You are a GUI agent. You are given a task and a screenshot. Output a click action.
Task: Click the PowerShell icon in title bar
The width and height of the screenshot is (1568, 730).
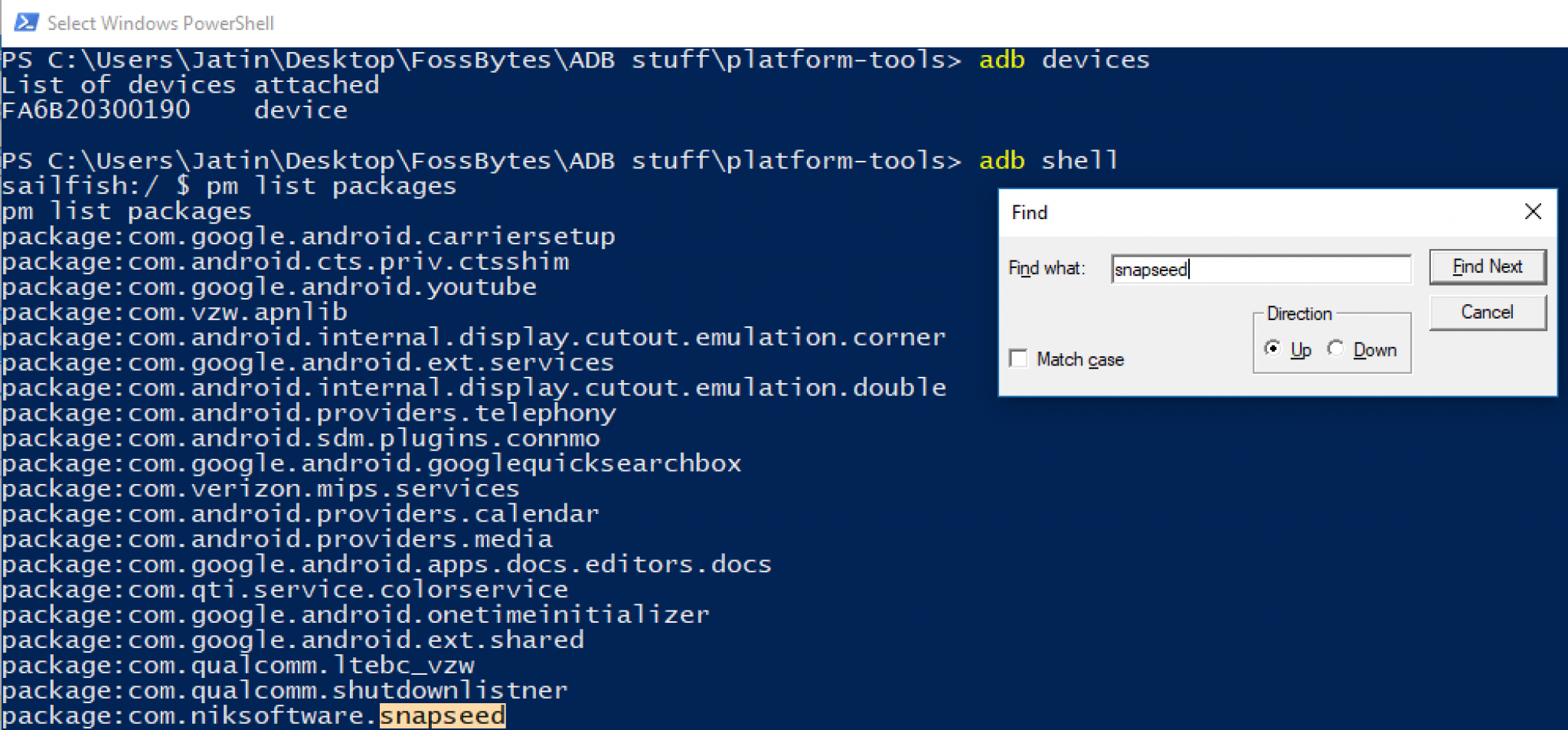coord(26,22)
